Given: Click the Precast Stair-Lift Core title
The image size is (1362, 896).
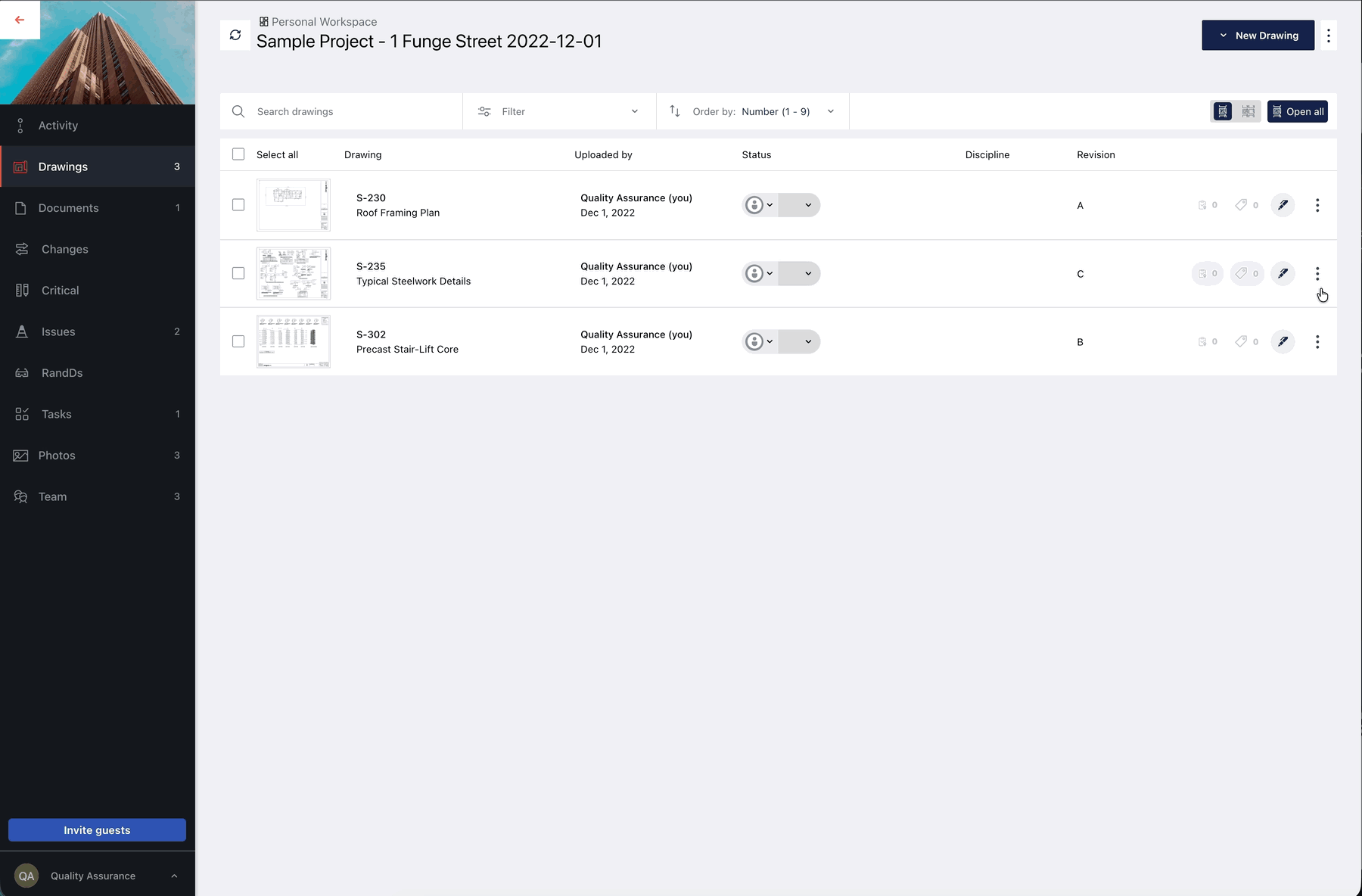Looking at the screenshot, I should coord(407,349).
